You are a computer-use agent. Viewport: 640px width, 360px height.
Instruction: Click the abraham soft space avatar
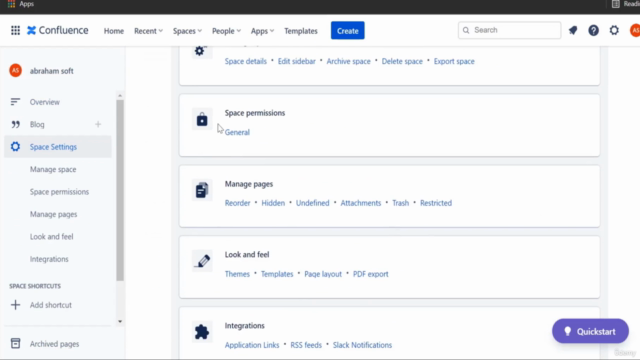point(16,71)
